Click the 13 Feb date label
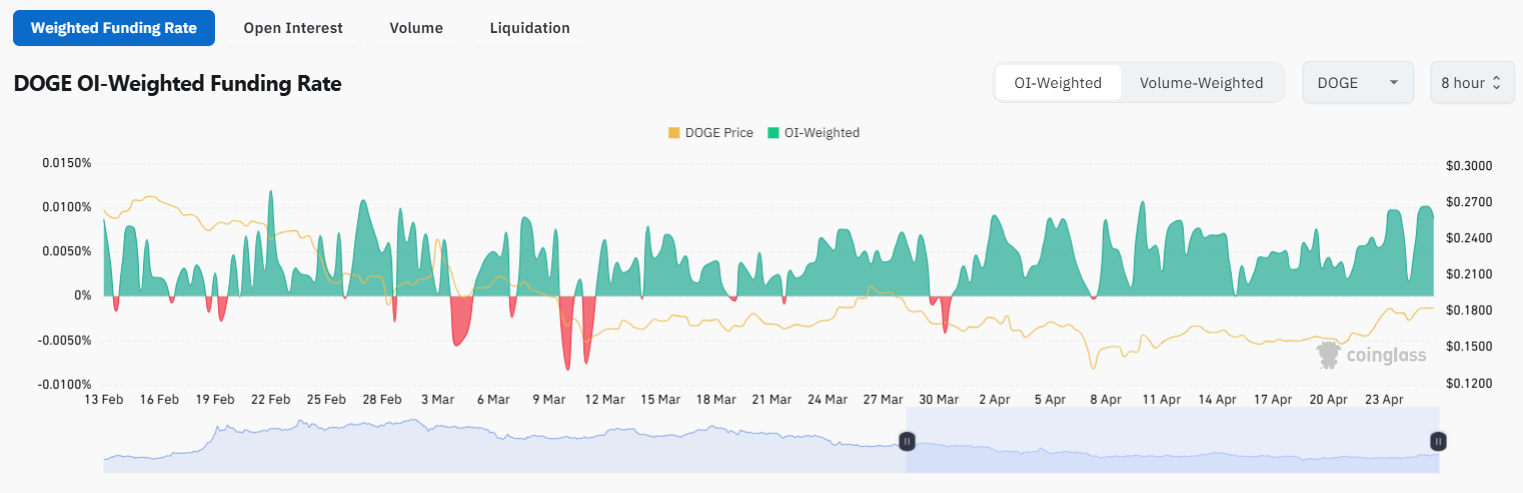Image resolution: width=1523 pixels, height=493 pixels. 104,399
